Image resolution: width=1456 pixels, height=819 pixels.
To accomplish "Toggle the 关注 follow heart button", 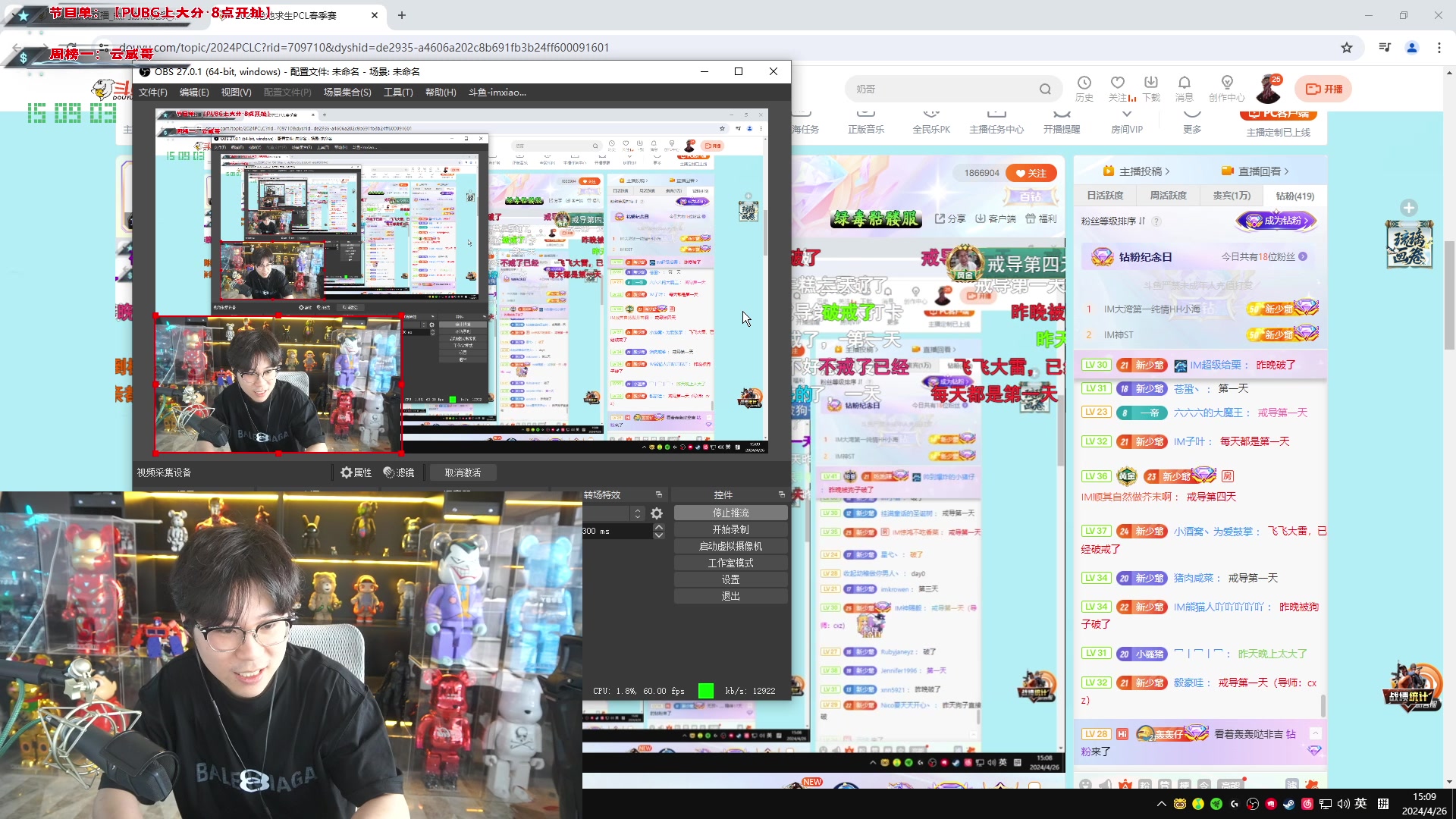I will [x=1031, y=173].
